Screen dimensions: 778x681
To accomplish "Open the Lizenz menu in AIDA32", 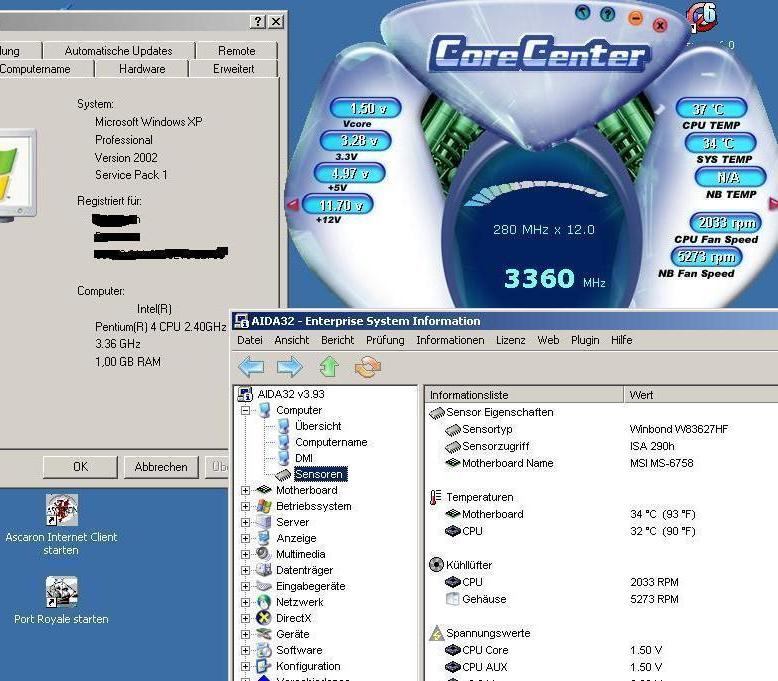I will click(x=511, y=340).
